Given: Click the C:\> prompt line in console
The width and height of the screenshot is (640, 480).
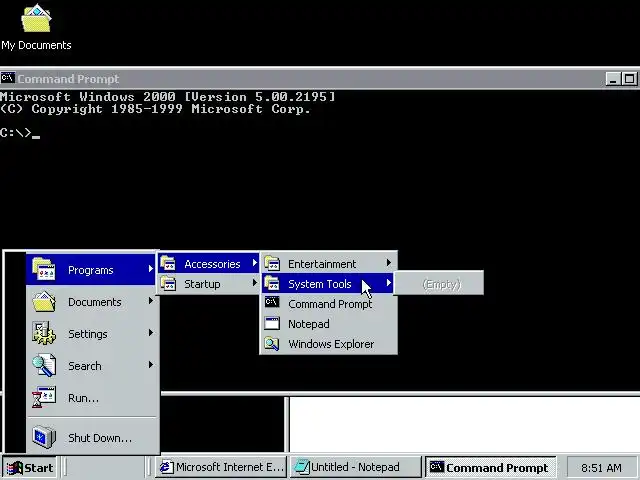Looking at the screenshot, I should point(20,133).
